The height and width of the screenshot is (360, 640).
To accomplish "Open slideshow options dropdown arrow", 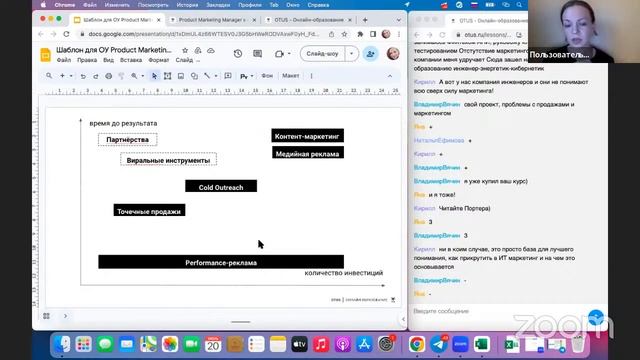I will tap(351, 53).
